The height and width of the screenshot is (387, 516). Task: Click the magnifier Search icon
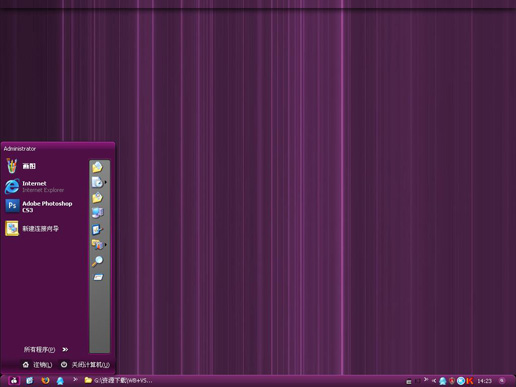pos(98,261)
